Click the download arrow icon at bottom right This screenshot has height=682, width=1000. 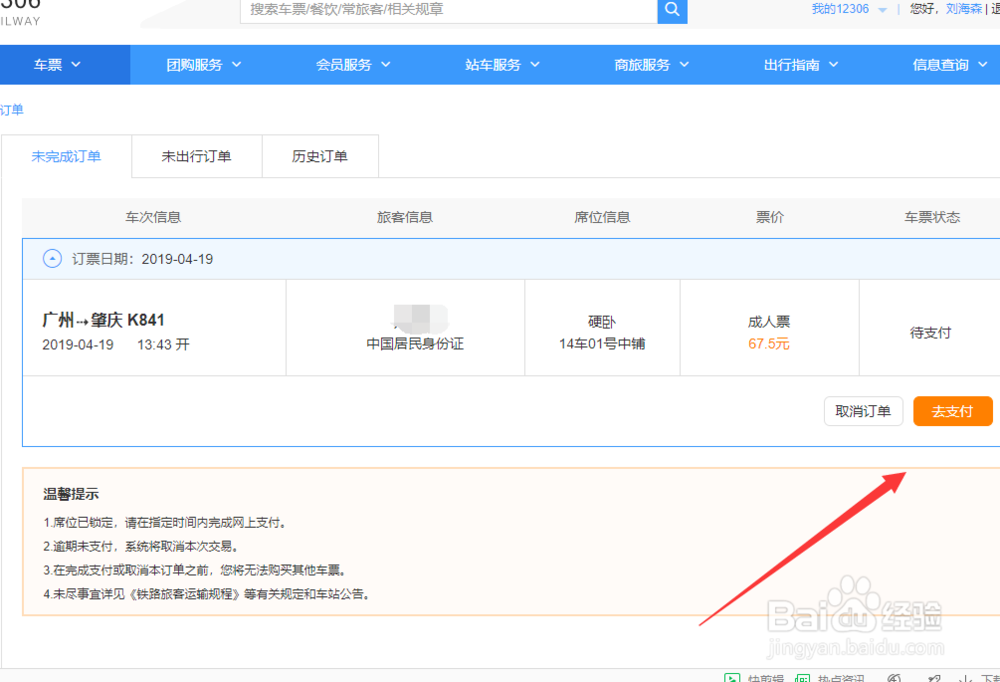[x=962, y=679]
